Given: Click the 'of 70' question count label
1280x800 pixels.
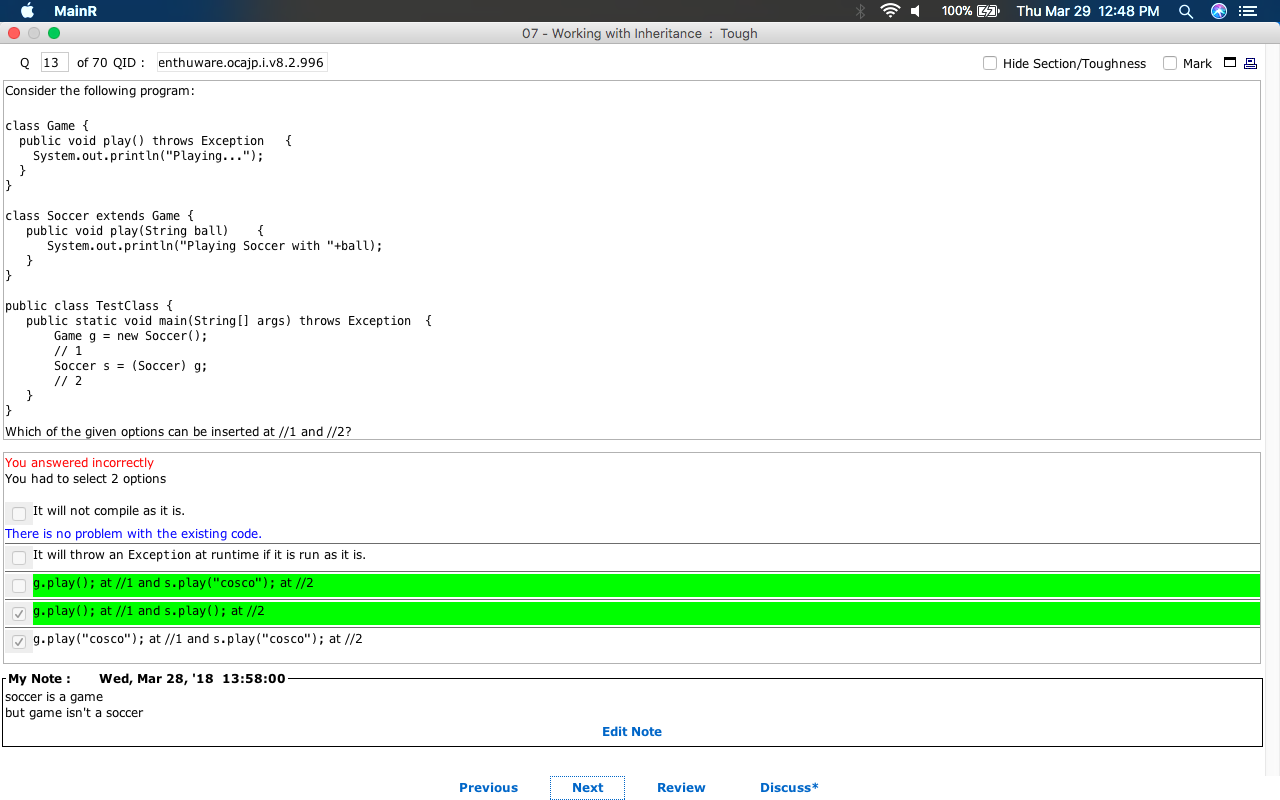Looking at the screenshot, I should click(92, 63).
